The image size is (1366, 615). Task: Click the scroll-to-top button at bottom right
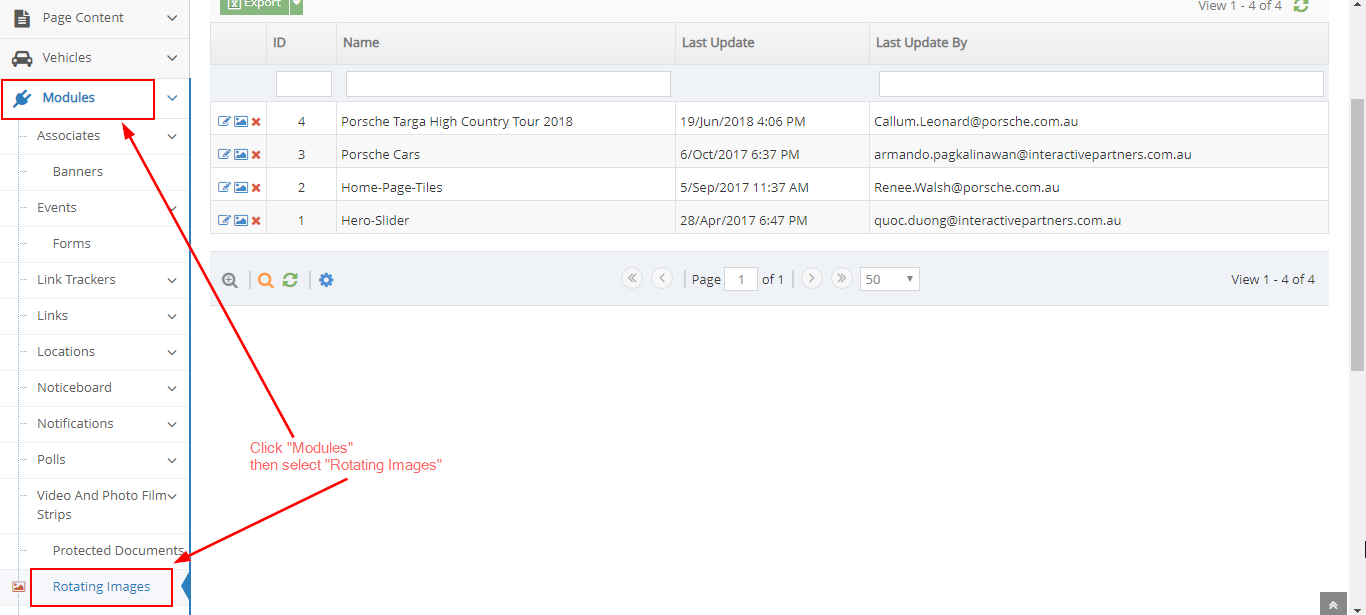click(1333, 604)
